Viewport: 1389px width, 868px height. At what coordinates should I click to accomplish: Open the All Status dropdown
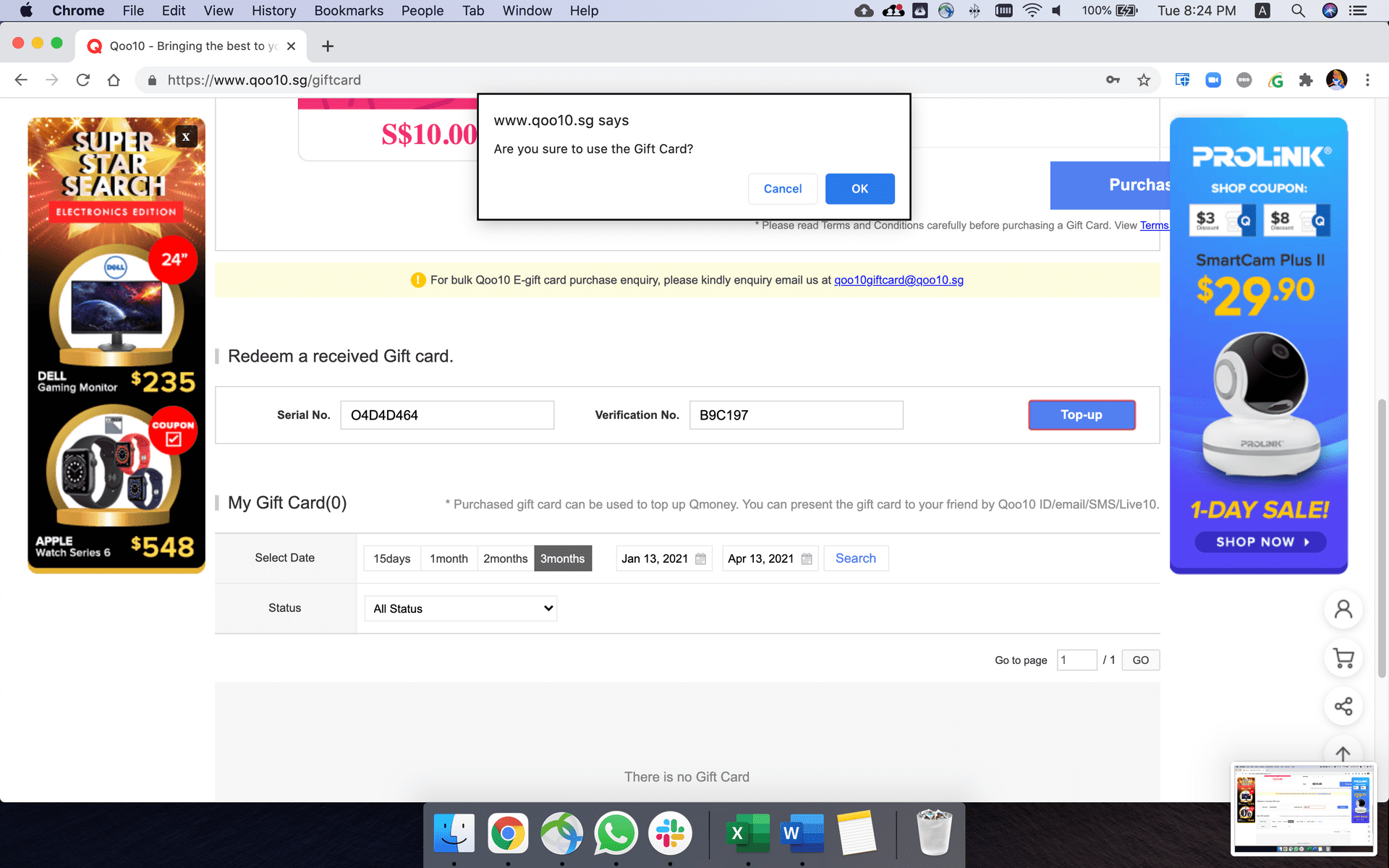coord(461,608)
